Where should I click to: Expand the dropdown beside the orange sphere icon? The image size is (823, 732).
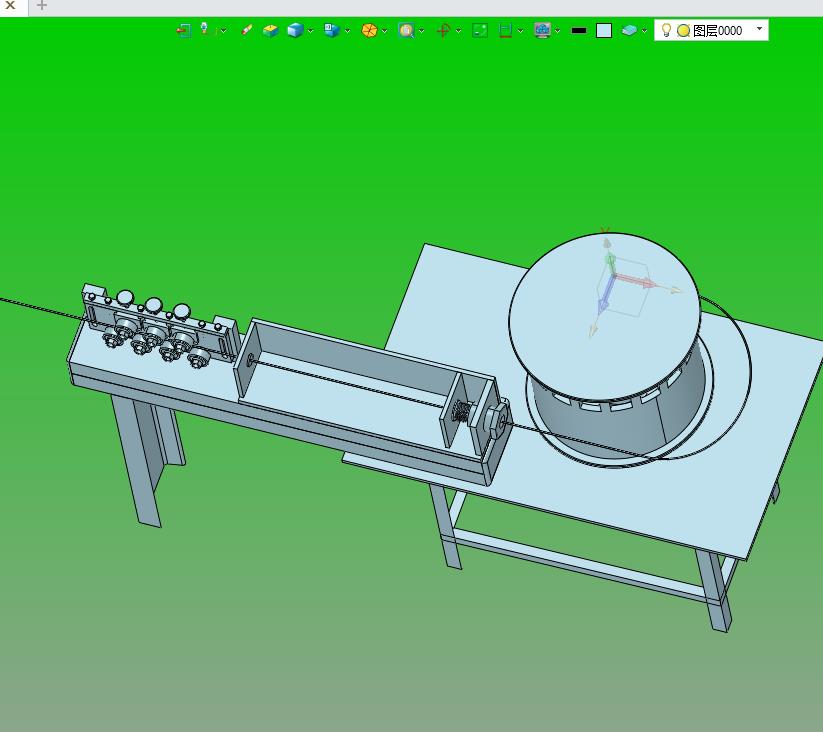click(x=385, y=31)
